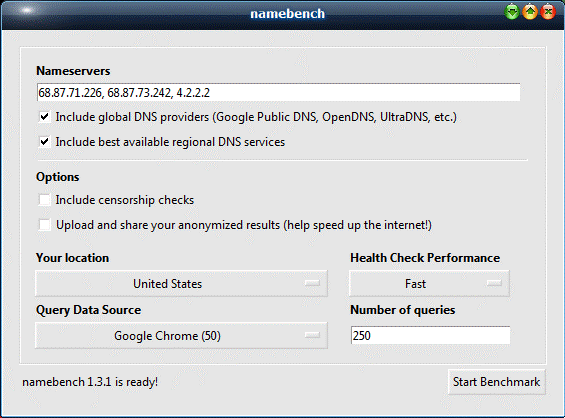Click the Number of queries field

click(x=430, y=335)
